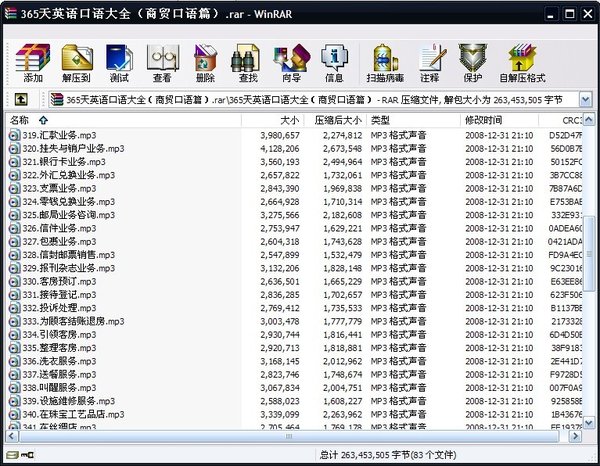The image size is (600, 466).
Task: Click horizontal scrollbar right arrow
Action: pos(575,436)
